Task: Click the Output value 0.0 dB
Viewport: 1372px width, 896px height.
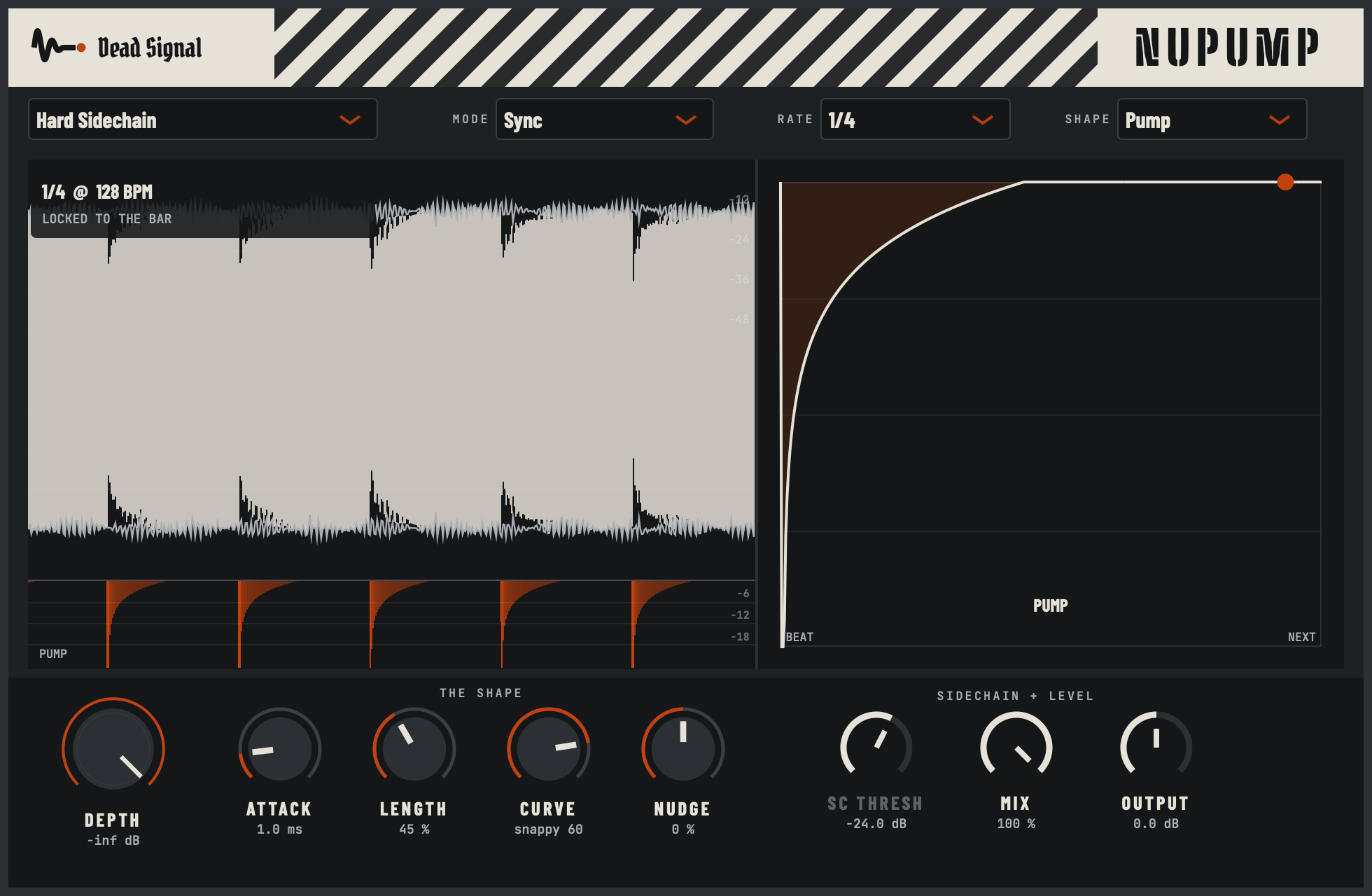Action: pyautogui.click(x=1156, y=823)
